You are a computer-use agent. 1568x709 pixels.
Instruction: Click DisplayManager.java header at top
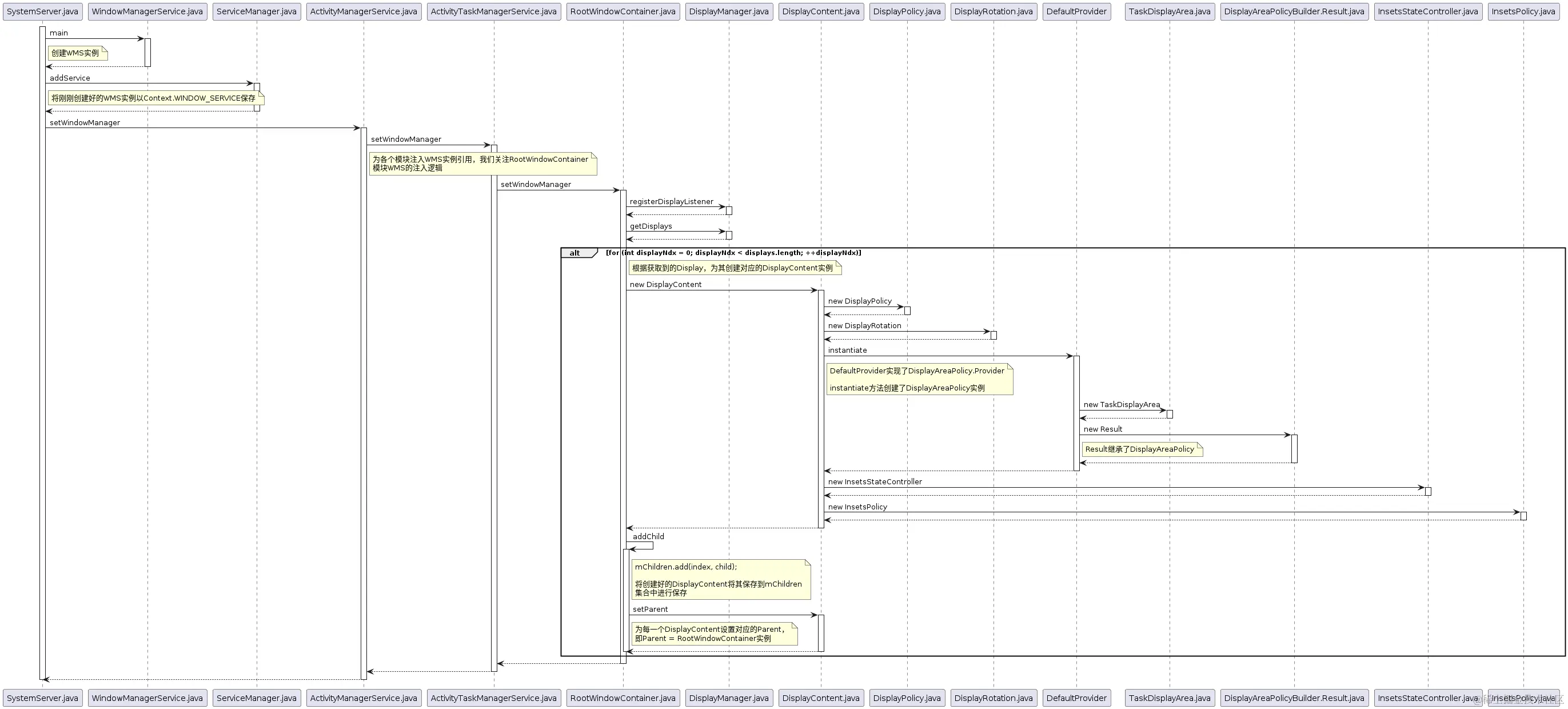(729, 11)
